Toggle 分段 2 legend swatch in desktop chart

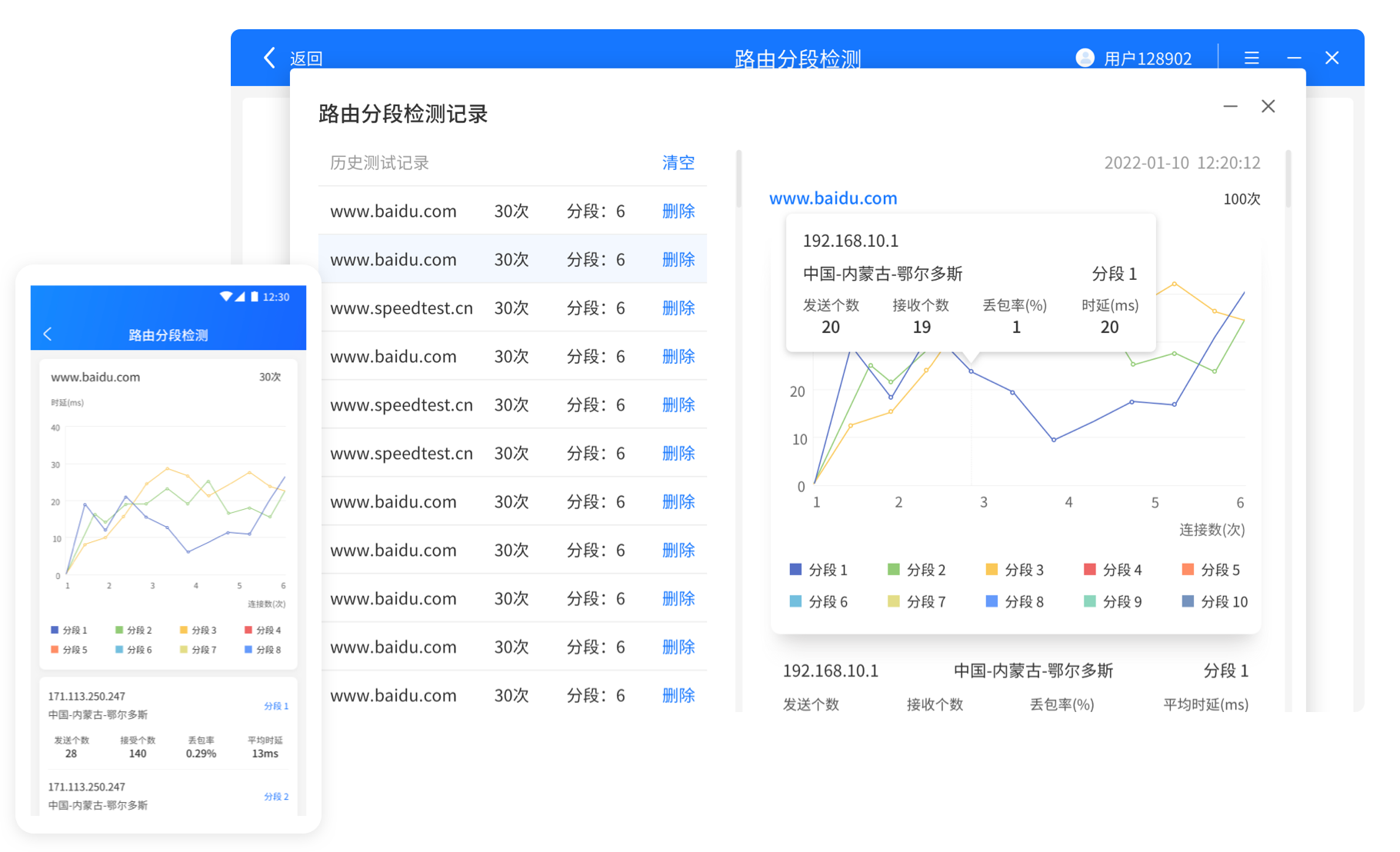point(893,569)
